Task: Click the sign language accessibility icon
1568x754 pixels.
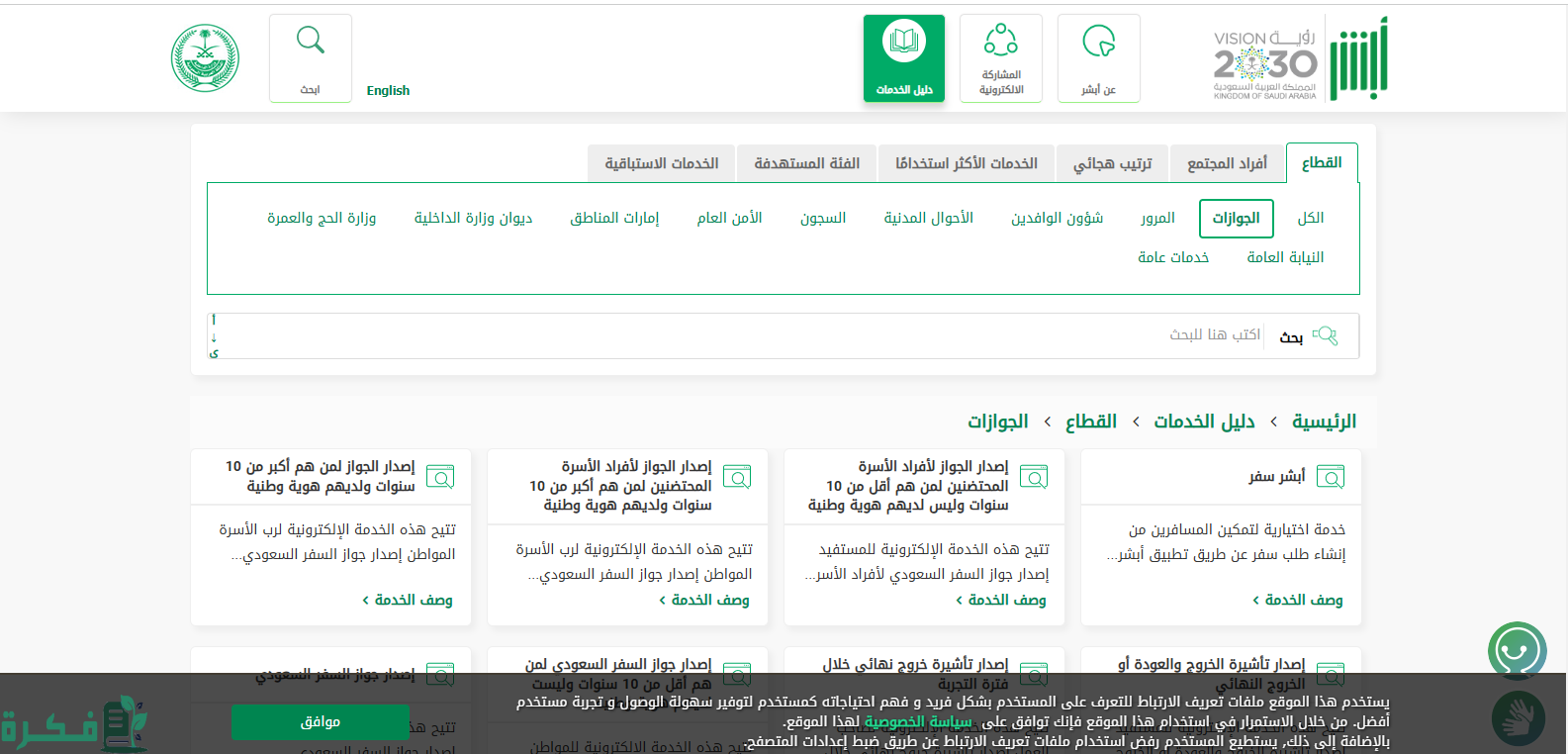Action: click(1517, 717)
